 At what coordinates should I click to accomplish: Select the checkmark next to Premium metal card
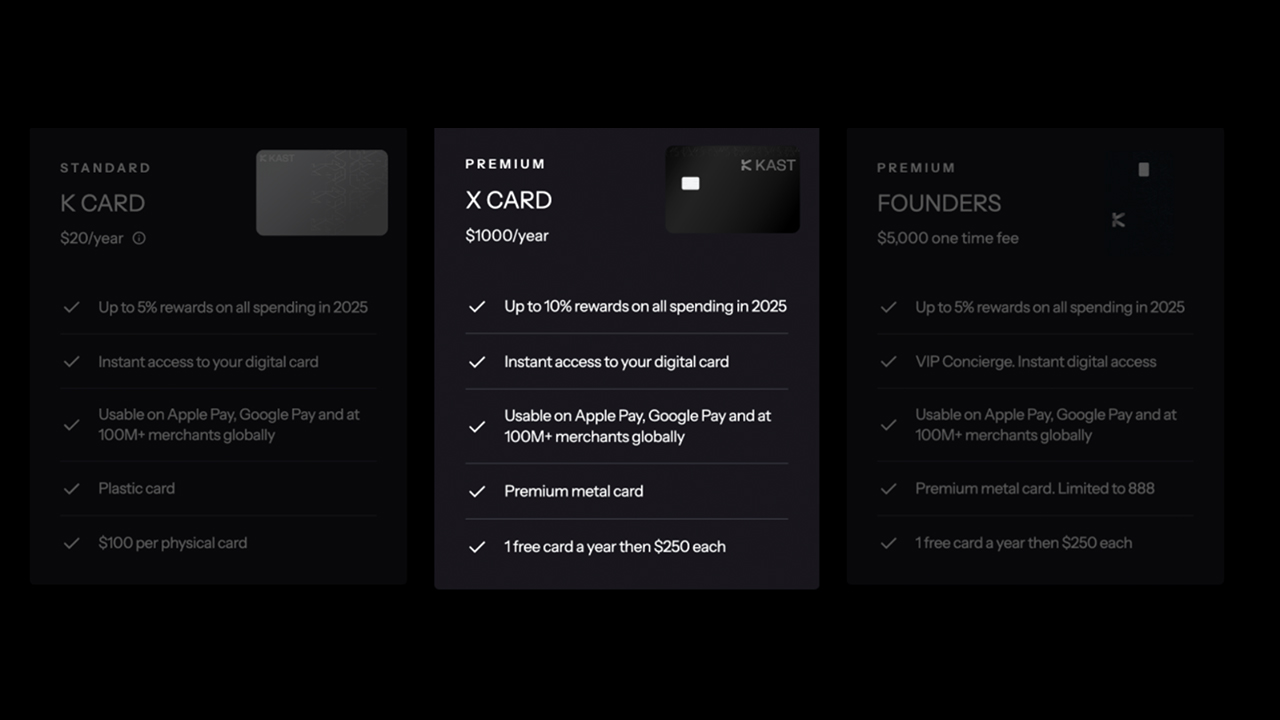click(477, 491)
